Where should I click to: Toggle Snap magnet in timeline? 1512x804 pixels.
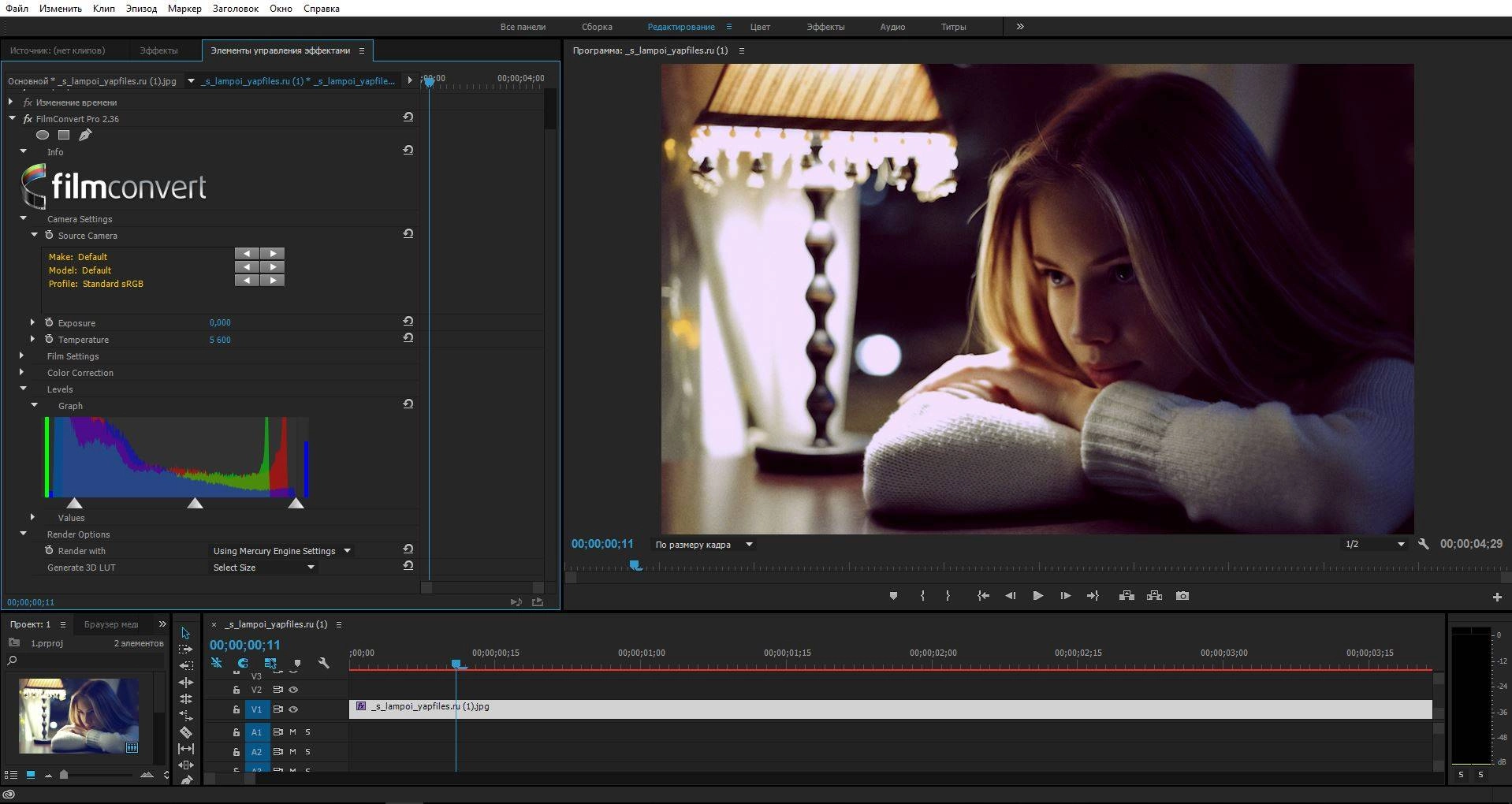click(243, 663)
